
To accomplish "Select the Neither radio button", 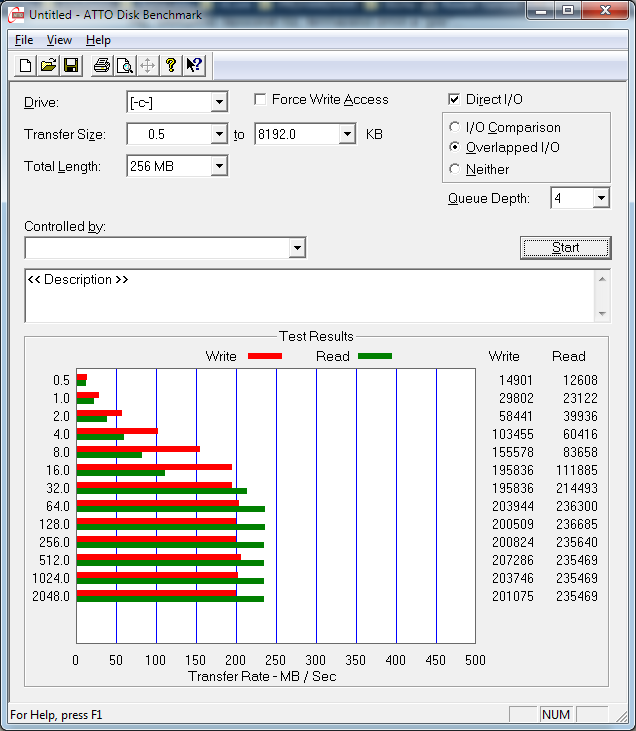I will pos(454,169).
